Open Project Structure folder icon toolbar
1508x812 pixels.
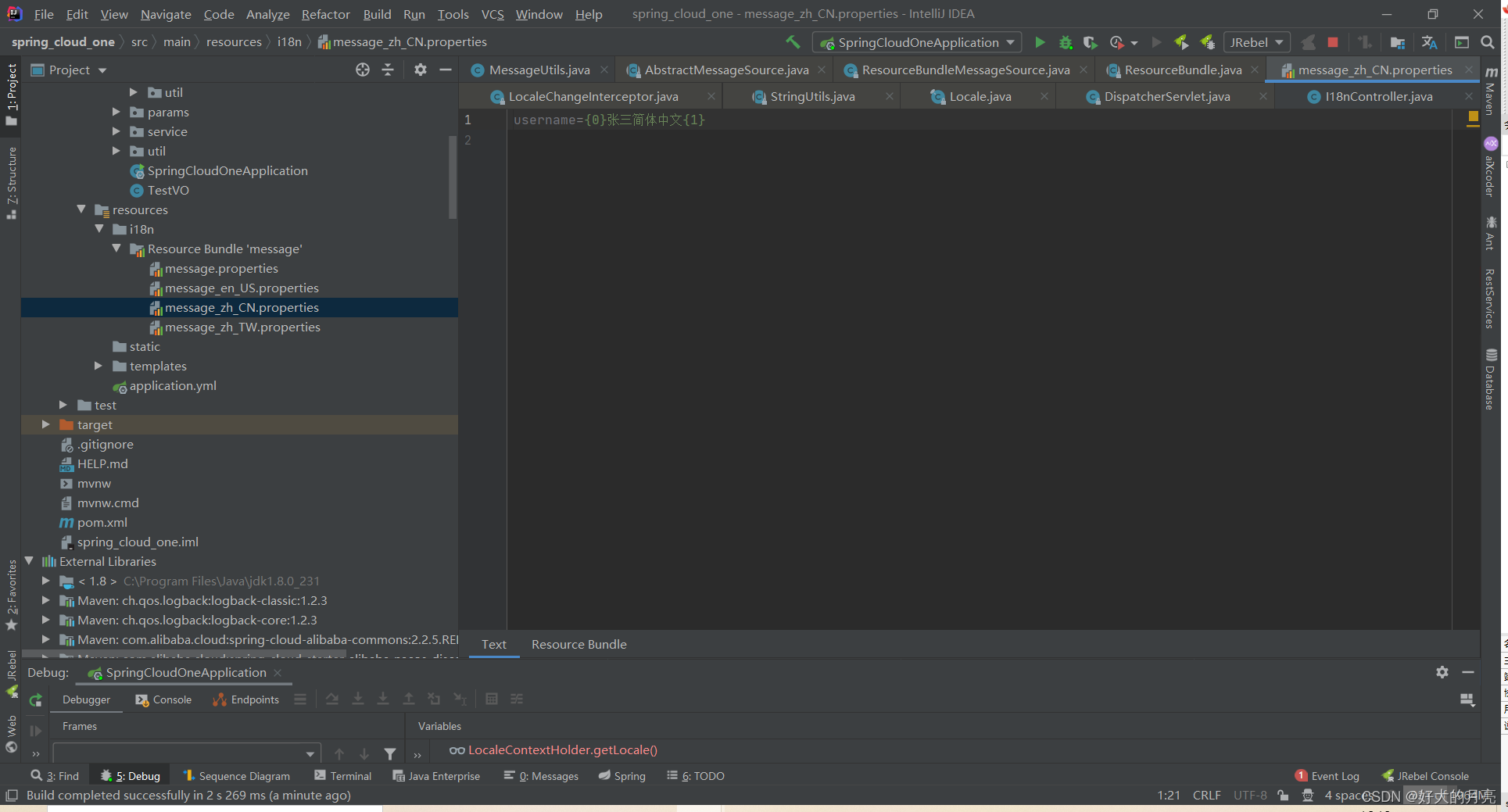[x=1398, y=42]
